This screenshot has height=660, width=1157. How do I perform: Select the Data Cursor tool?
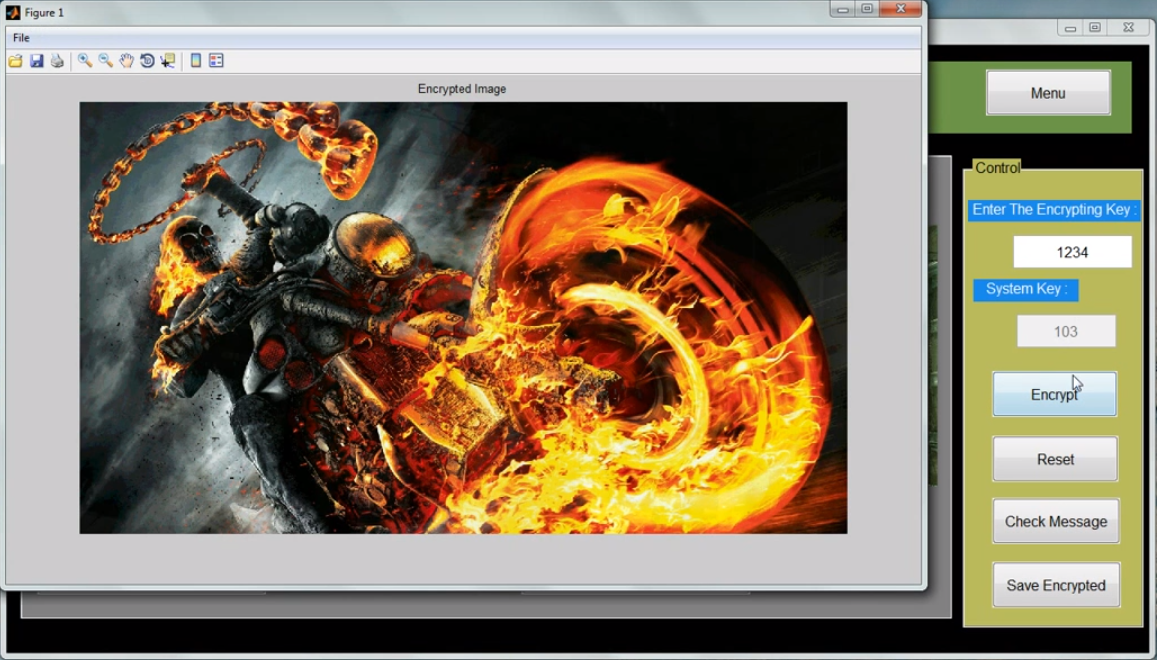point(168,61)
